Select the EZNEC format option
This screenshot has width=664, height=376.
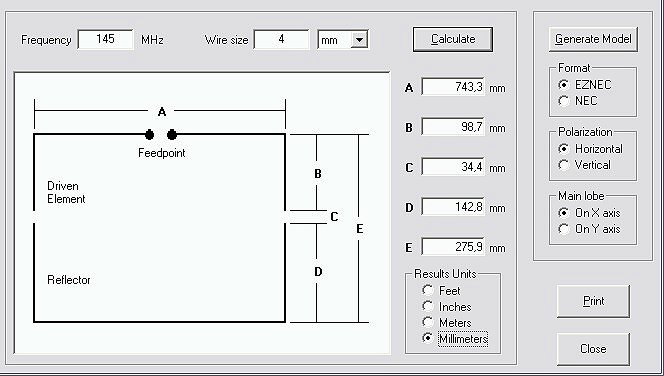click(x=584, y=85)
